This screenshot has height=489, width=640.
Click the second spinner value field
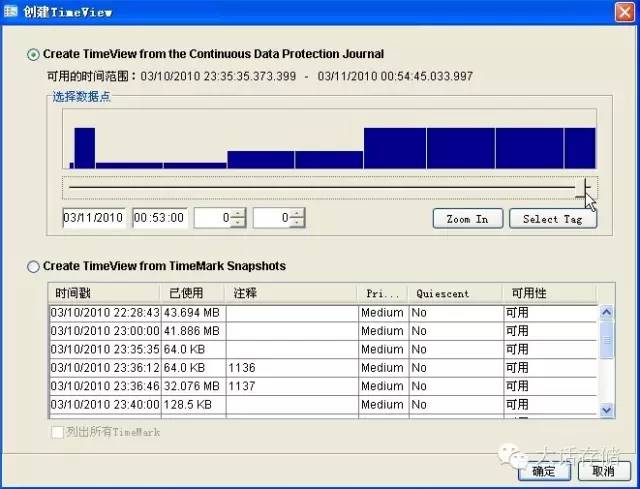pyautogui.click(x=271, y=218)
